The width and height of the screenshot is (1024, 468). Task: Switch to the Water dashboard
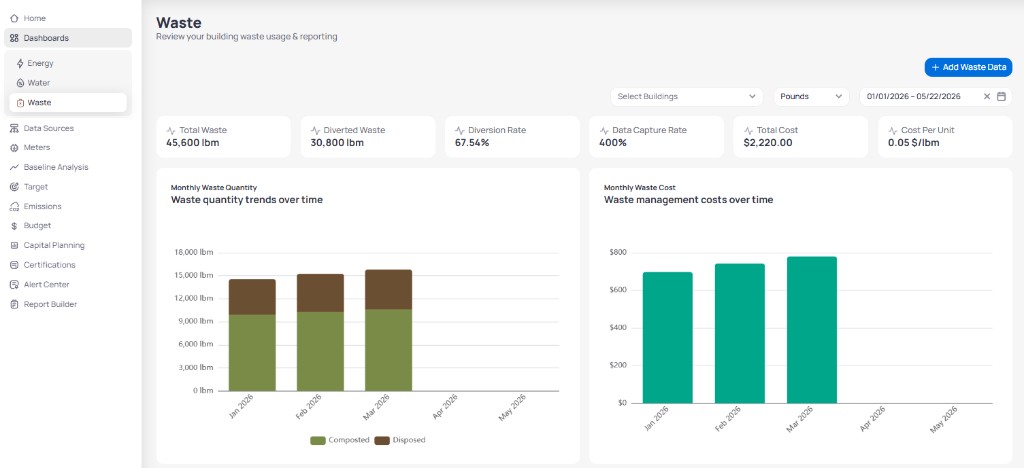pyautogui.click(x=68, y=83)
